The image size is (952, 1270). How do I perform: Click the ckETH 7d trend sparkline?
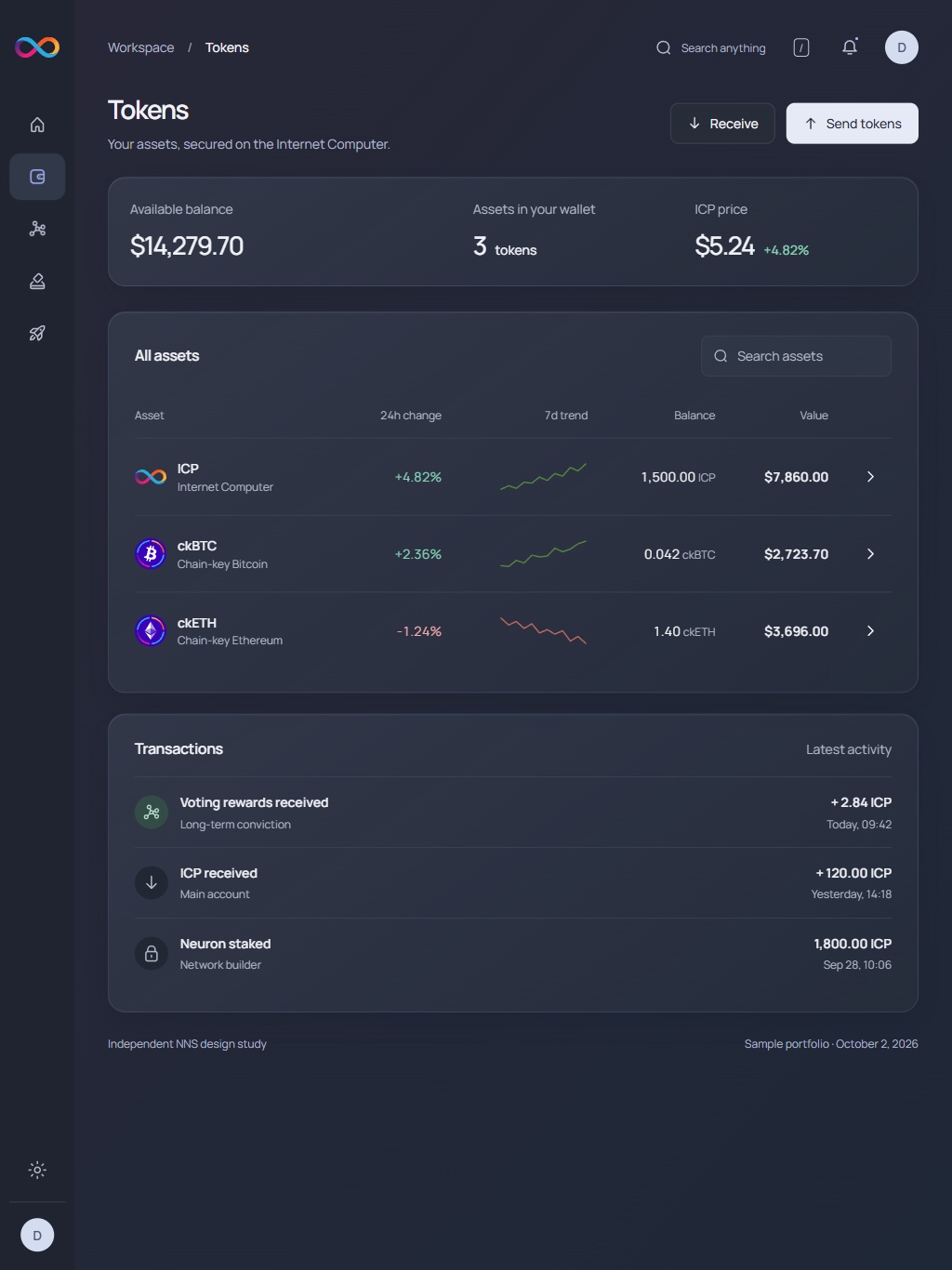[x=543, y=631]
